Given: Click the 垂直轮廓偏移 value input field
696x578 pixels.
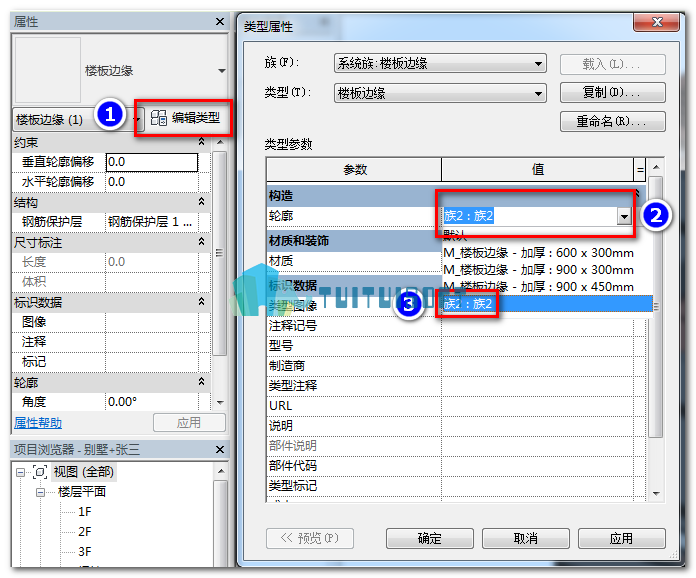Looking at the screenshot, I should pos(151,162).
